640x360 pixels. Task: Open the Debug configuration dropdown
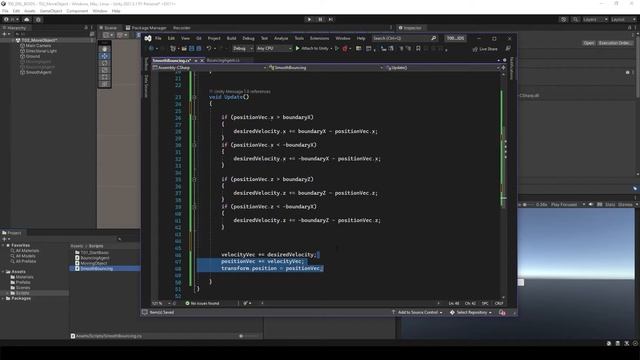(x=242, y=49)
